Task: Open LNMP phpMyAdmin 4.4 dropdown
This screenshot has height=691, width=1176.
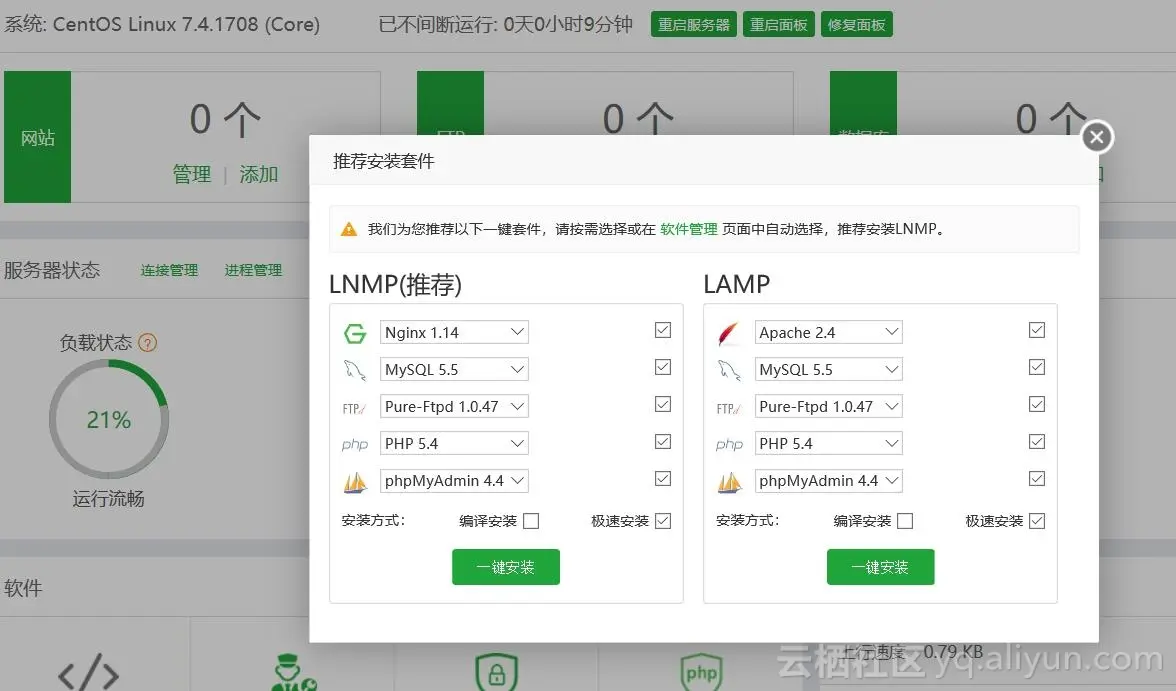Action: [x=454, y=481]
